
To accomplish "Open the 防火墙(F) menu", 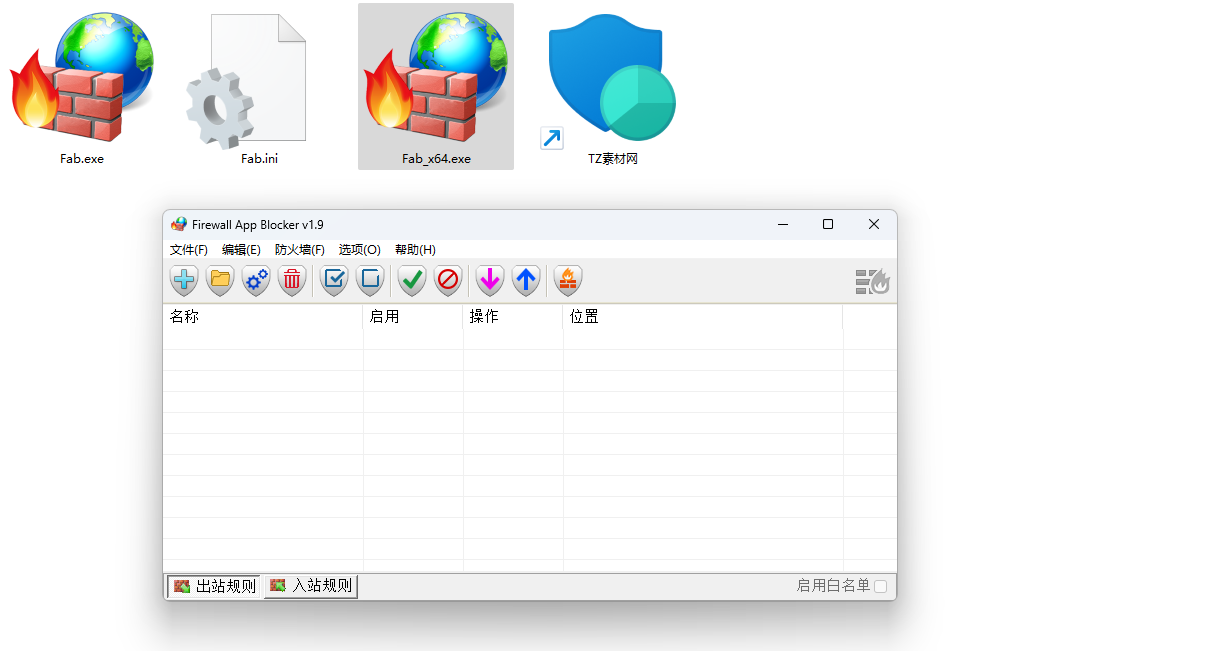I will pyautogui.click(x=300, y=250).
